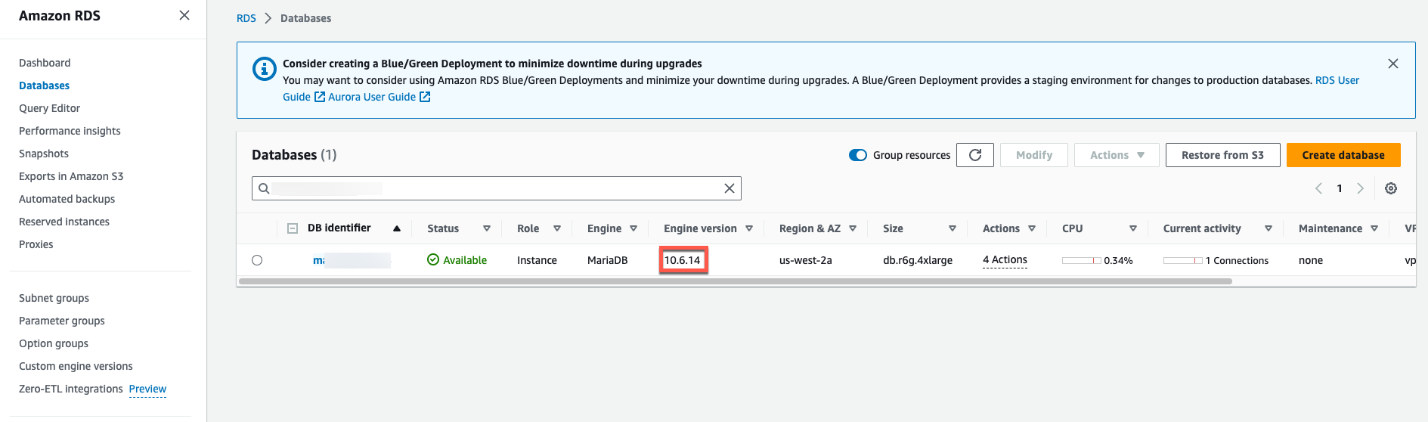1428x422 pixels.
Task: Select the MariaDB instance radio button
Action: tap(257, 260)
